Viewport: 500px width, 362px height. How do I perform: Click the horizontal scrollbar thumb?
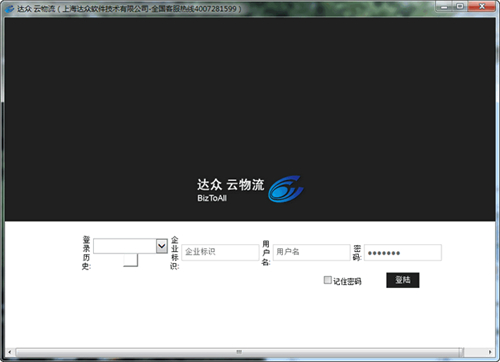(239, 352)
